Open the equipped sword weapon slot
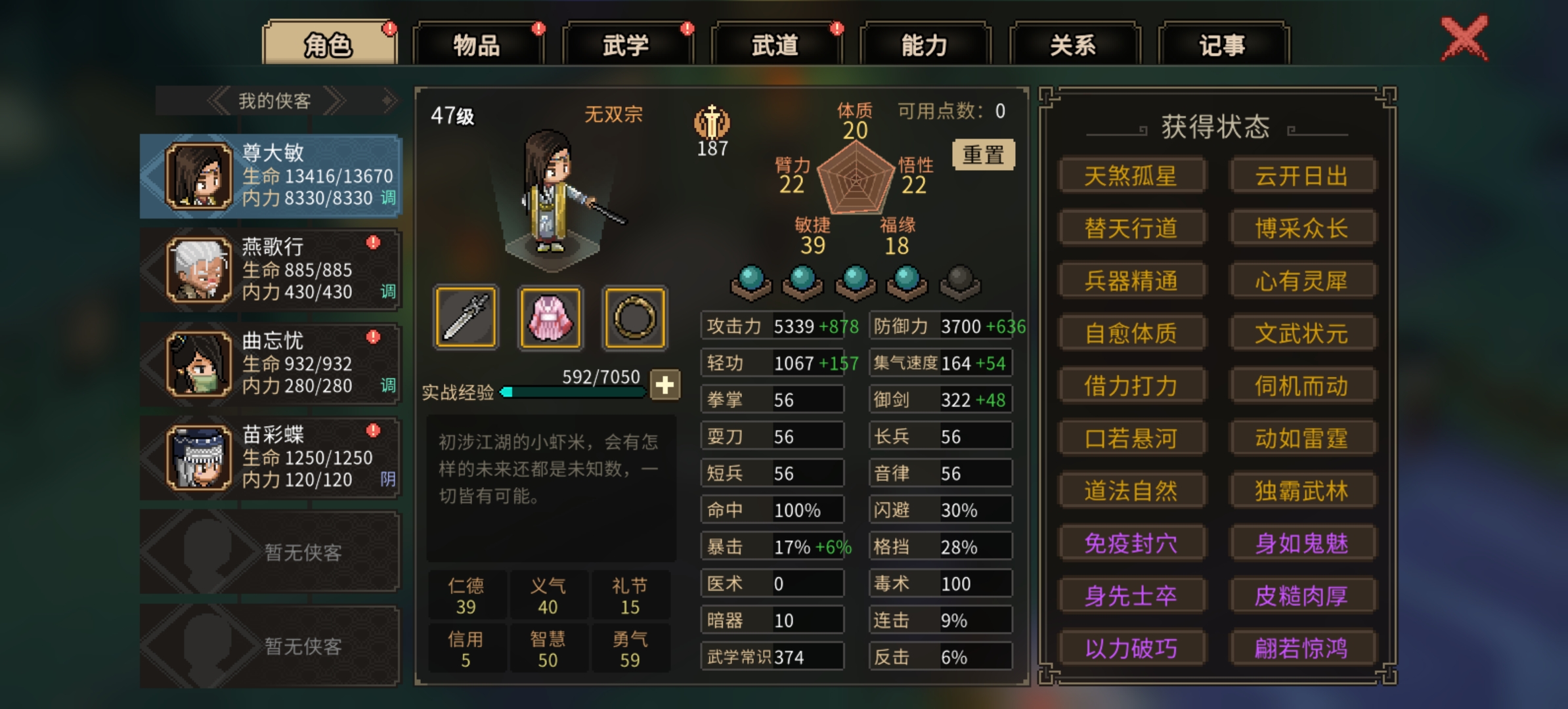This screenshot has width=1568, height=709. click(x=466, y=318)
